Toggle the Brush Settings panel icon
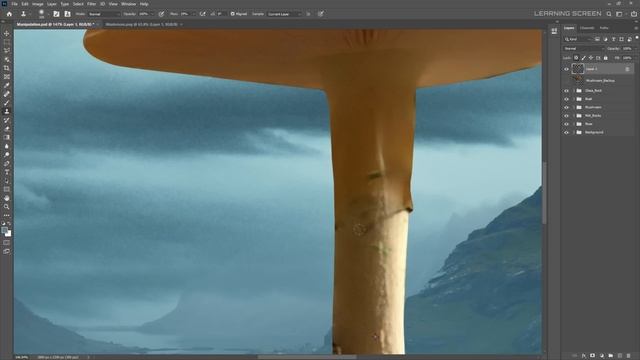Viewport: 640px width, 360px height. point(56,14)
